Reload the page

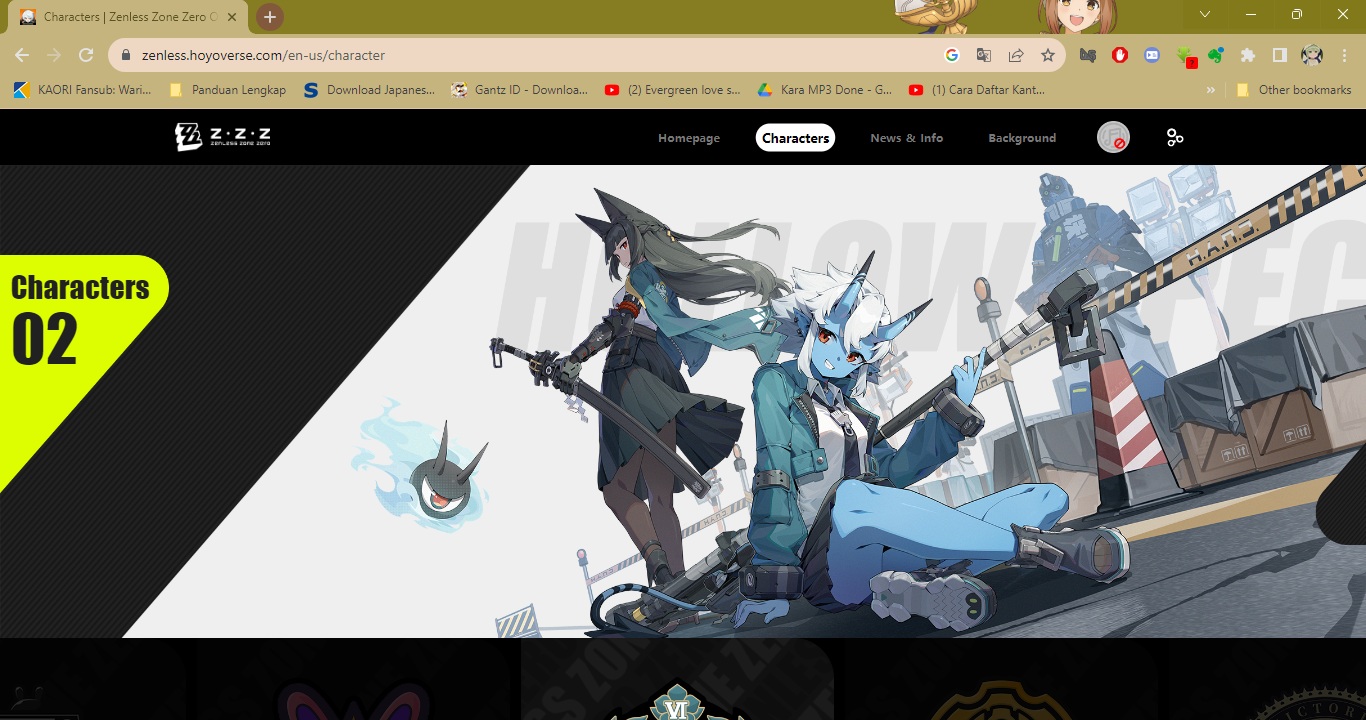click(x=86, y=56)
